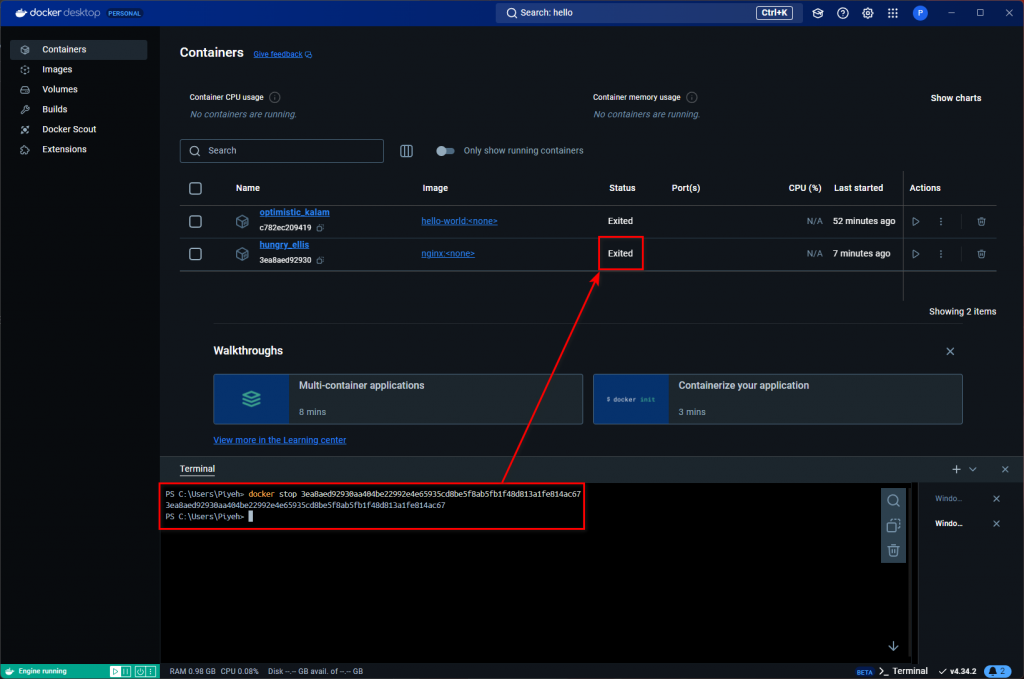Image resolution: width=1024 pixels, height=679 pixels.
Task: Open the user profile avatar P
Action: pyautogui.click(x=920, y=13)
